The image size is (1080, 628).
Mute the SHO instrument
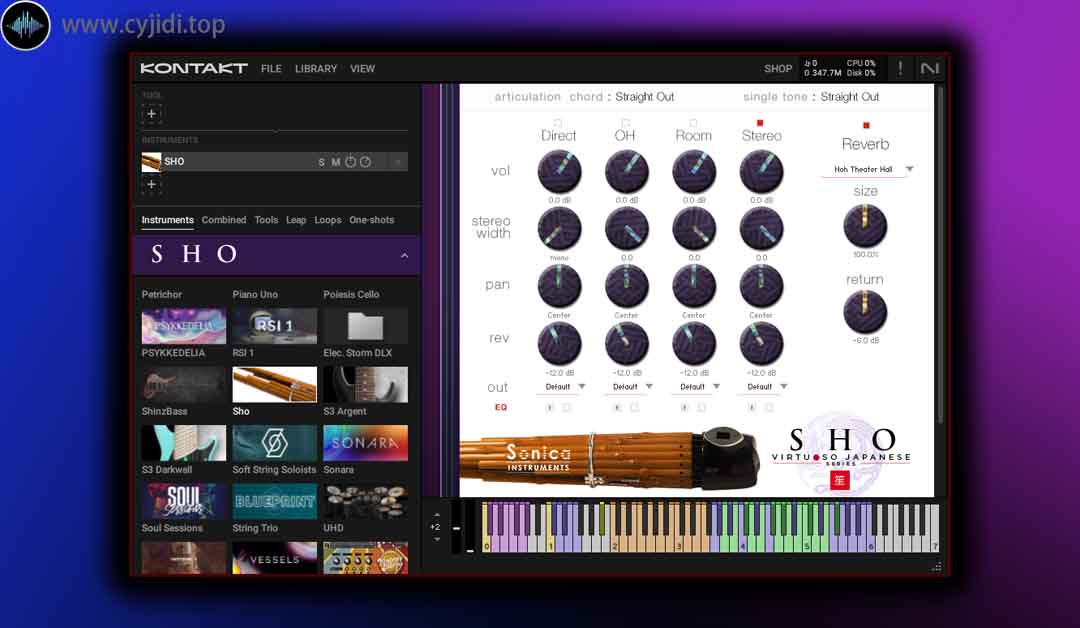tap(335, 162)
